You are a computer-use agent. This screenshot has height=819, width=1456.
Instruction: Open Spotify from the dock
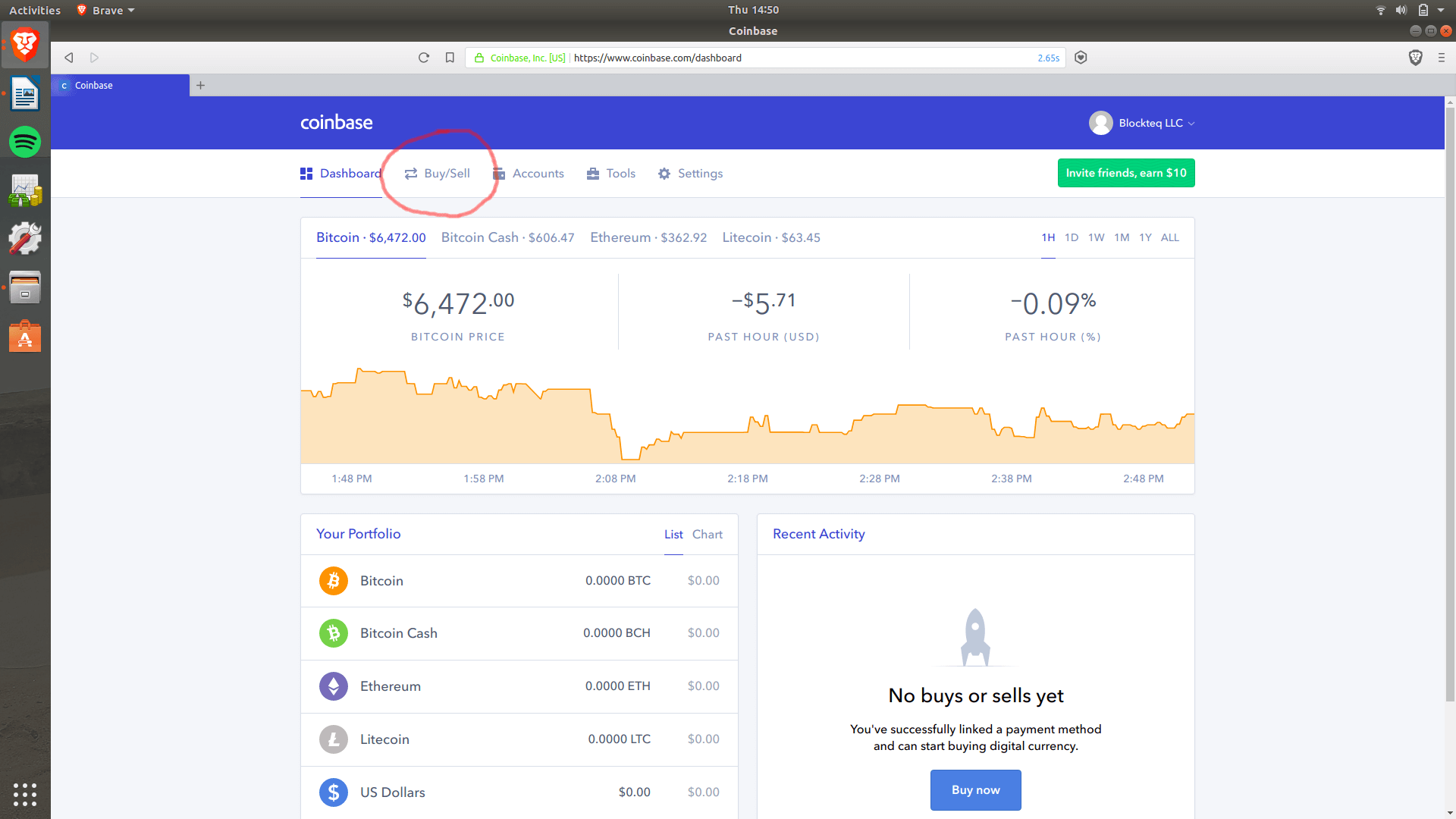click(25, 142)
